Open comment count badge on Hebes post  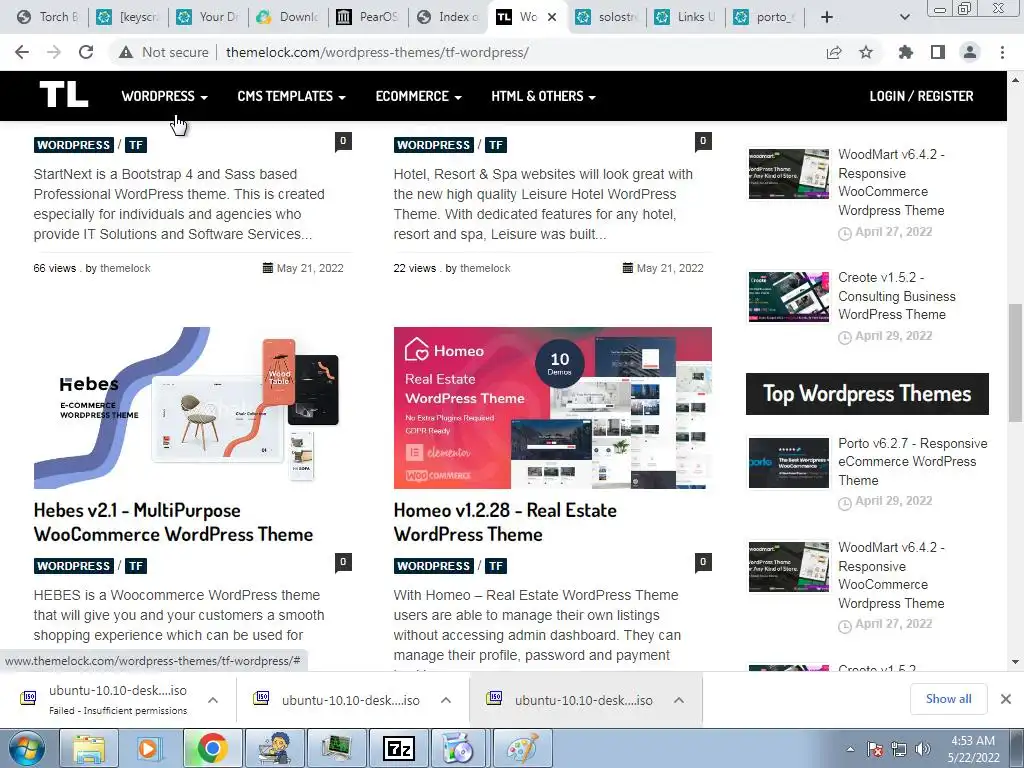point(344,562)
